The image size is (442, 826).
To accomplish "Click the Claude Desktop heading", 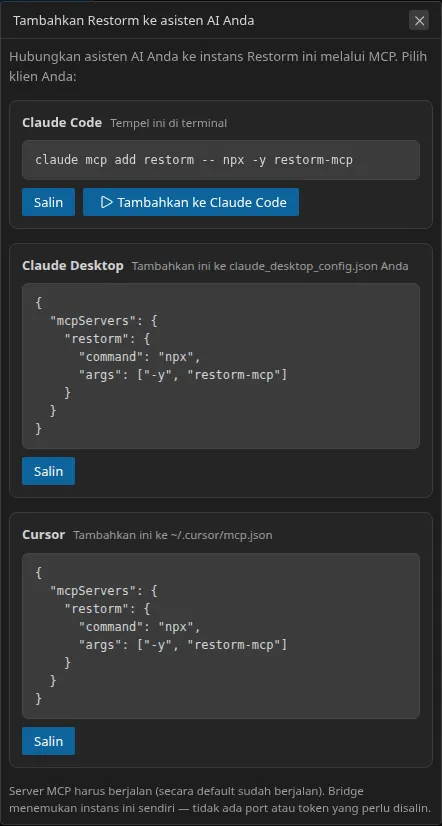I will (73, 266).
